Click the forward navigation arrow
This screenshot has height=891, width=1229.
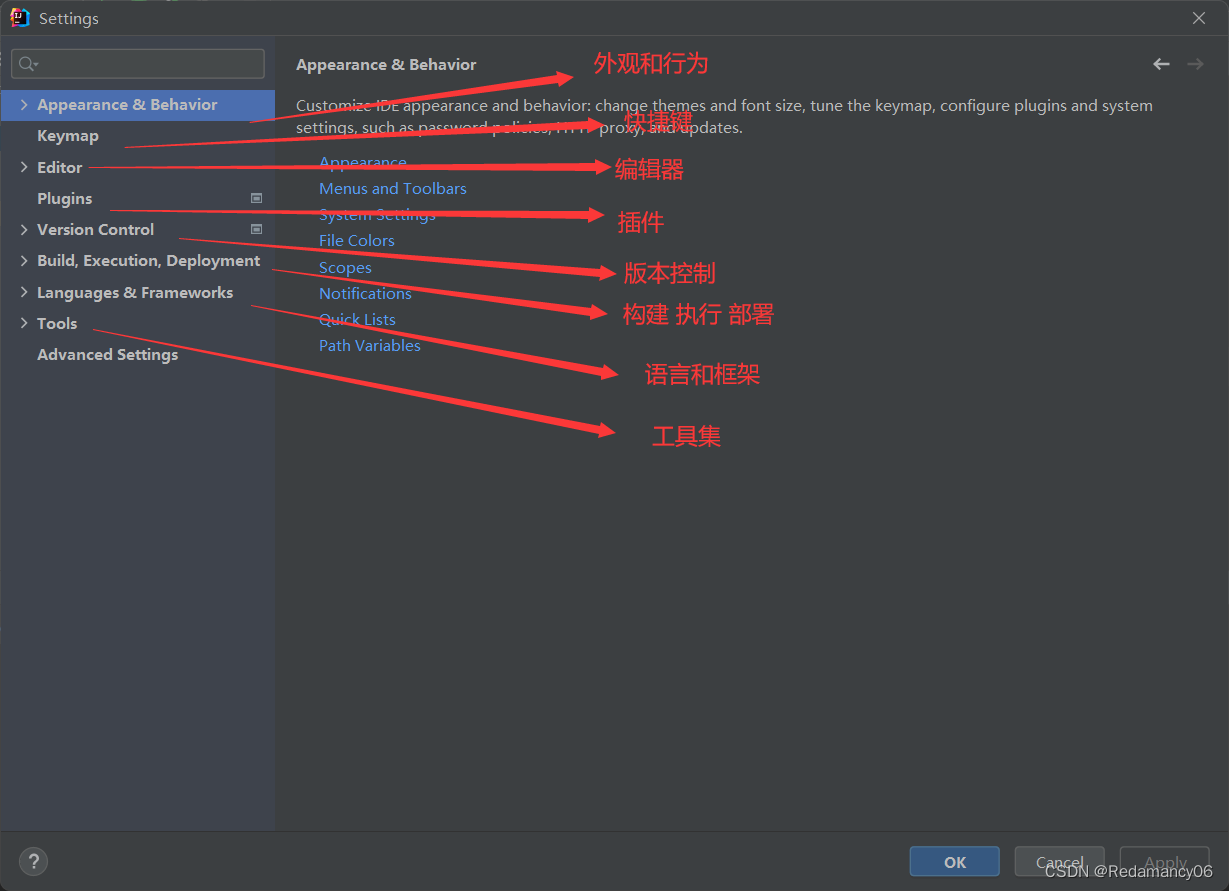point(1195,64)
